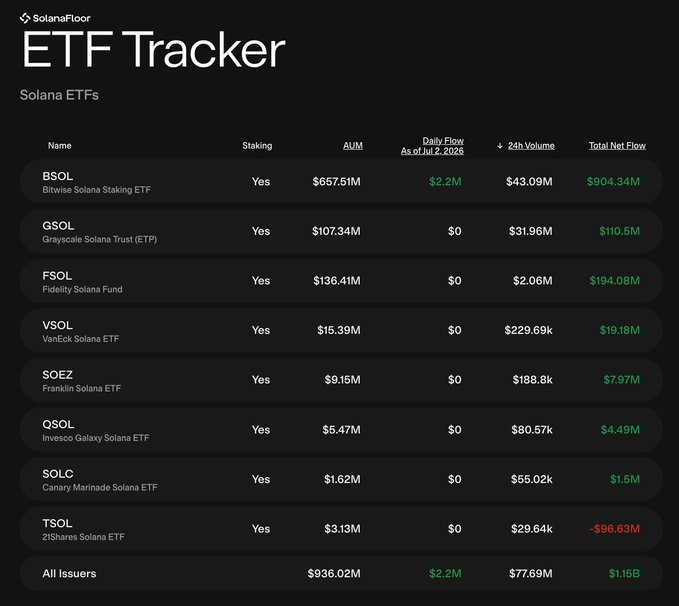679x606 pixels.
Task: Click GSOL daily flow $0 value
Action: coord(455,231)
